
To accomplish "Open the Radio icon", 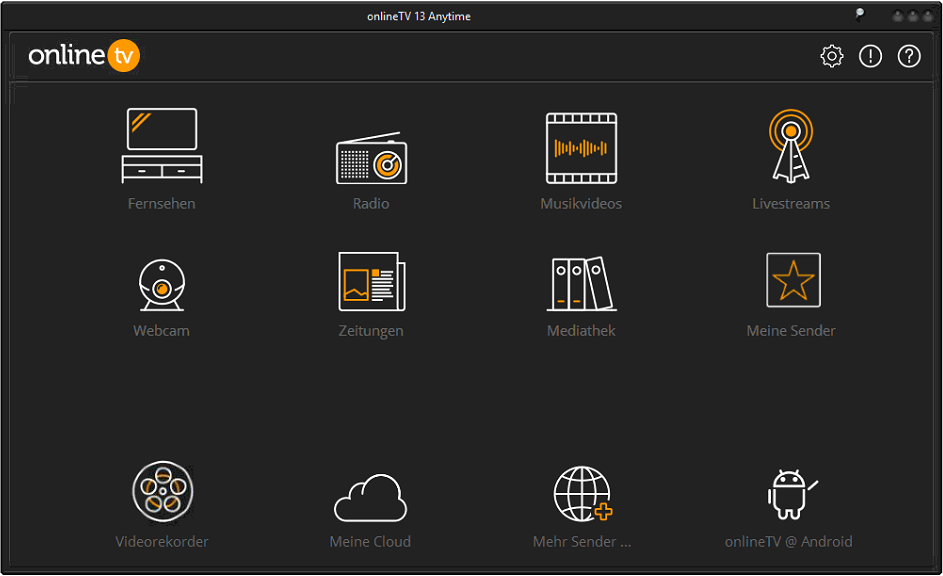I will 371,159.
